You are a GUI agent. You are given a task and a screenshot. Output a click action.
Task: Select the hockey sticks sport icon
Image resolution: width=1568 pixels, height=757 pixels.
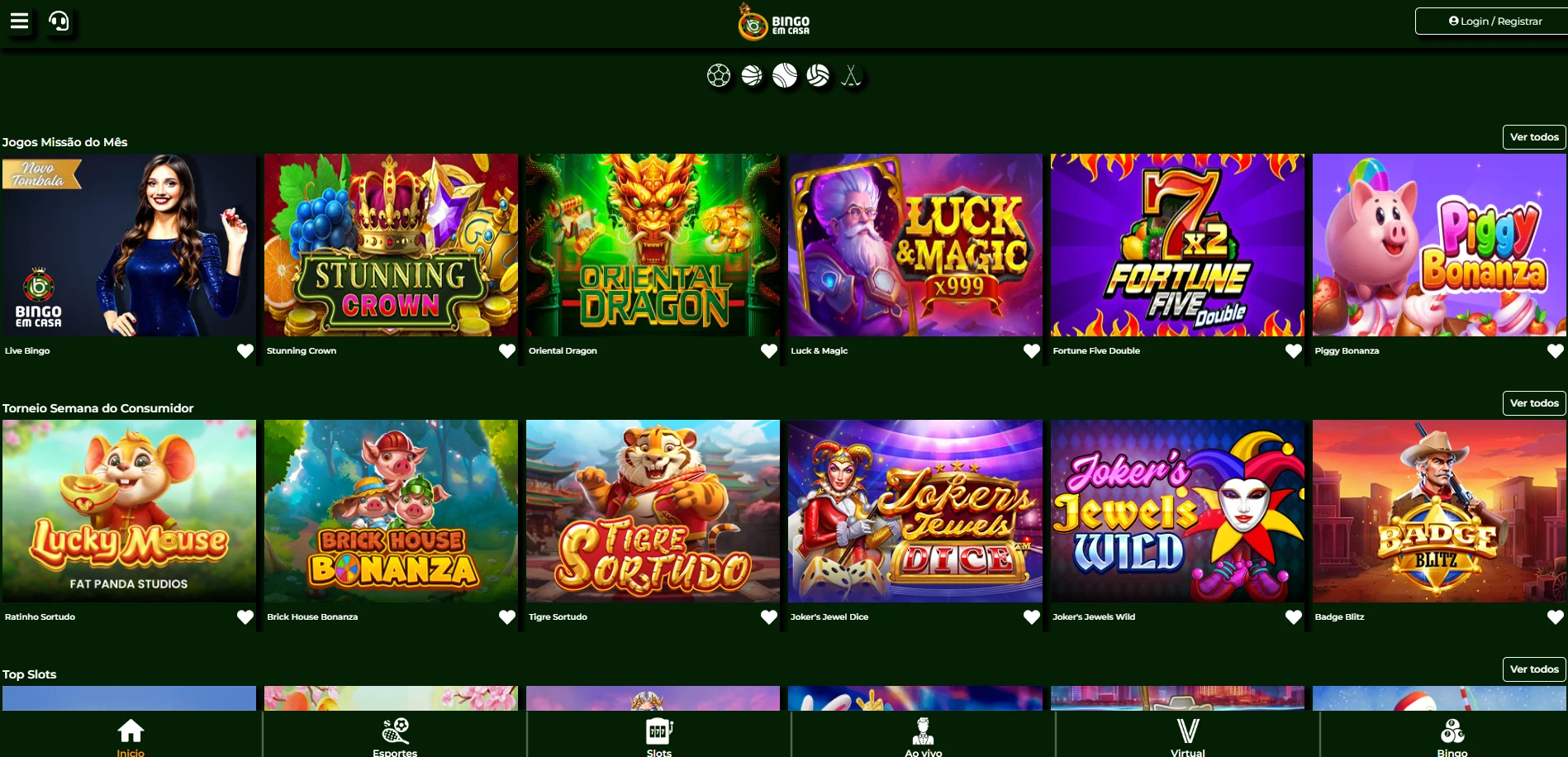pos(851,76)
